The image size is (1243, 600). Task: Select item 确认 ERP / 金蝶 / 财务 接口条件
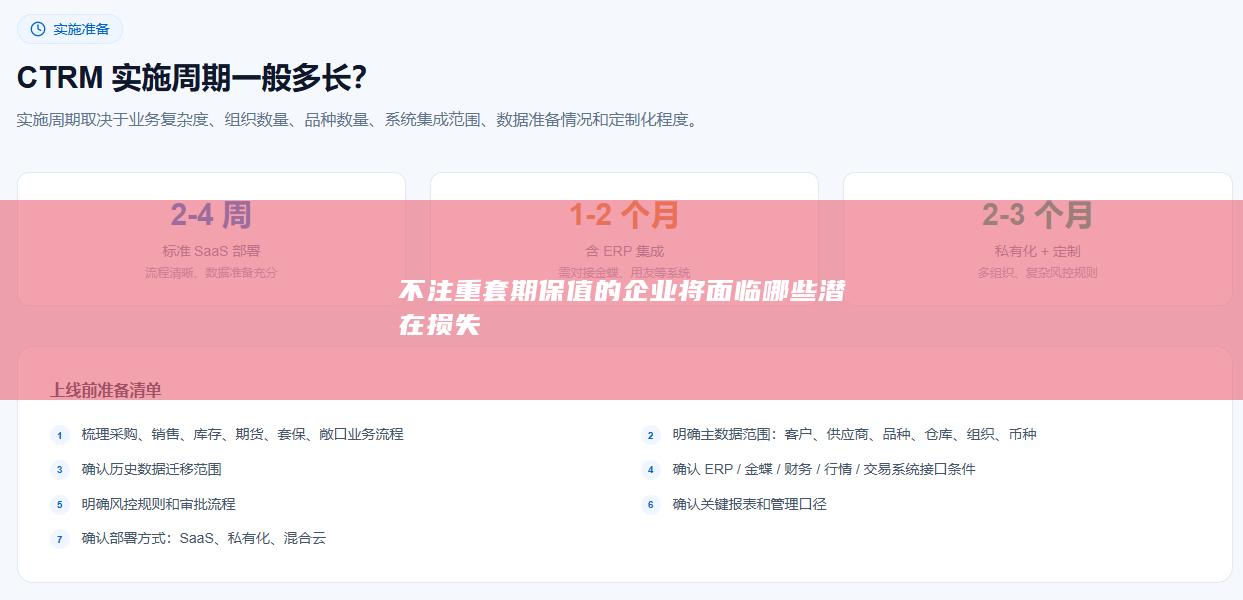click(824, 469)
